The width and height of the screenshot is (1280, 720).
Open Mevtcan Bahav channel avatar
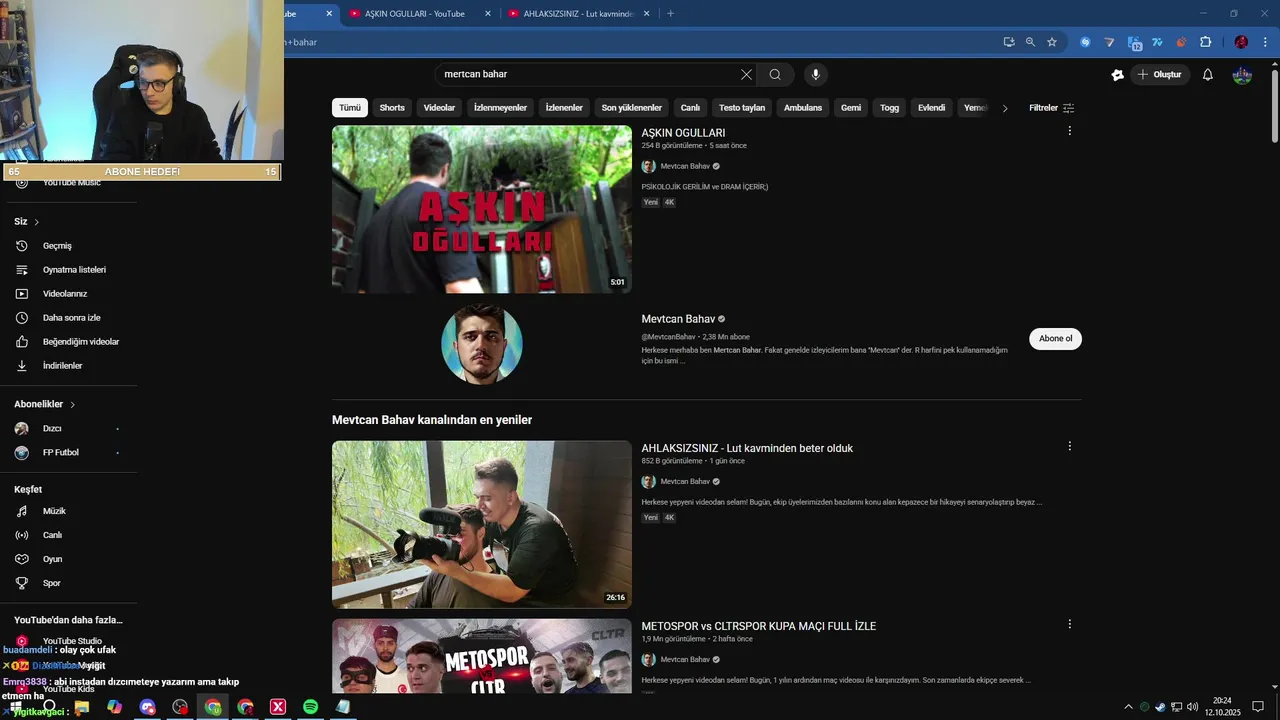(x=482, y=344)
